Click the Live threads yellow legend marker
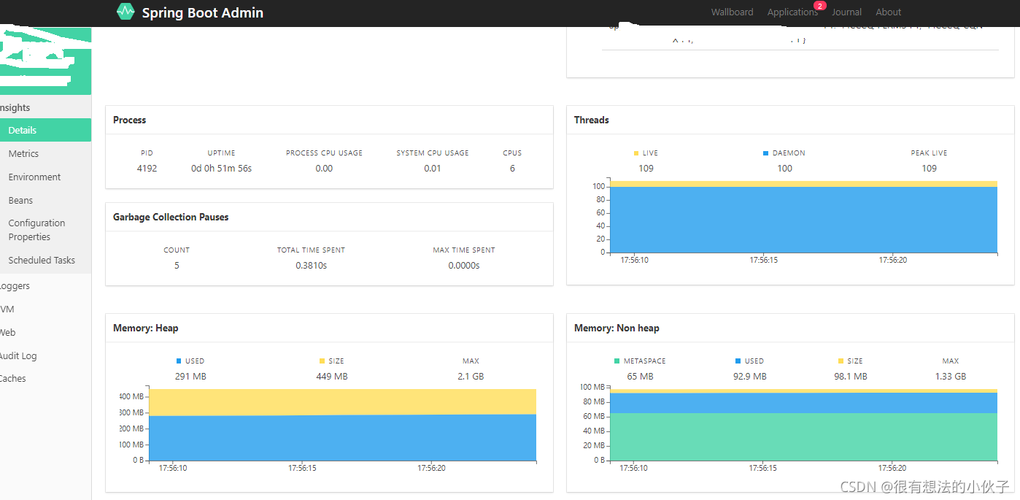Screen dimensions: 1020x500 [636, 153]
